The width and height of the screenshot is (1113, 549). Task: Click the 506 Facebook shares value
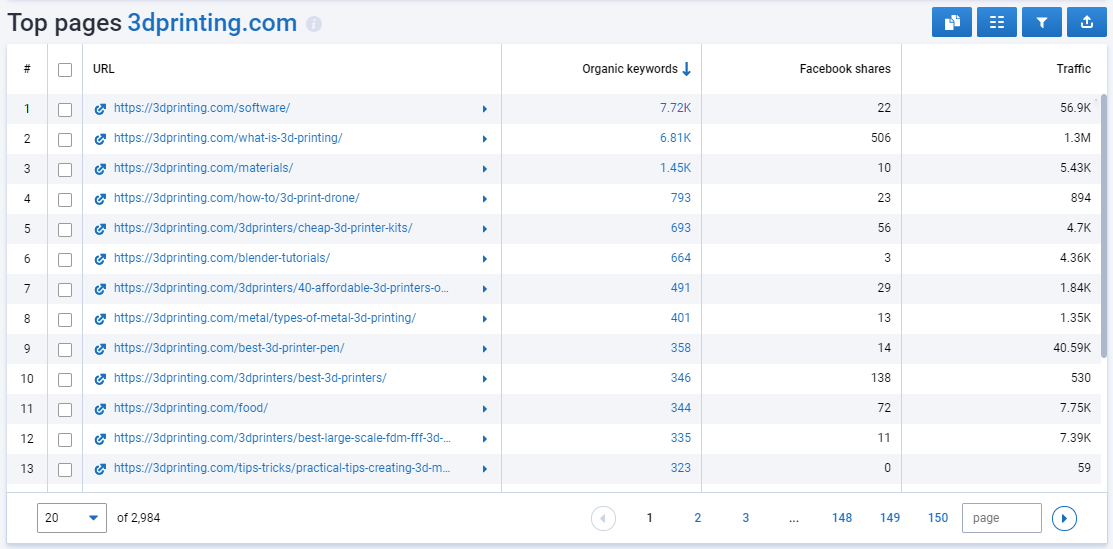(x=881, y=138)
